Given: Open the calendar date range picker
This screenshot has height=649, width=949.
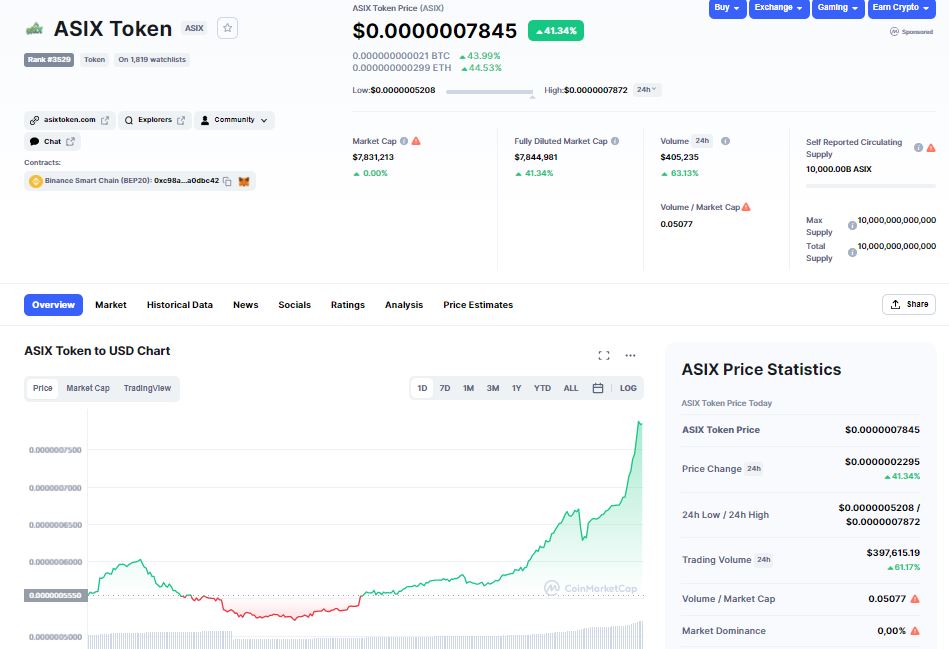Looking at the screenshot, I should pyautogui.click(x=598, y=388).
